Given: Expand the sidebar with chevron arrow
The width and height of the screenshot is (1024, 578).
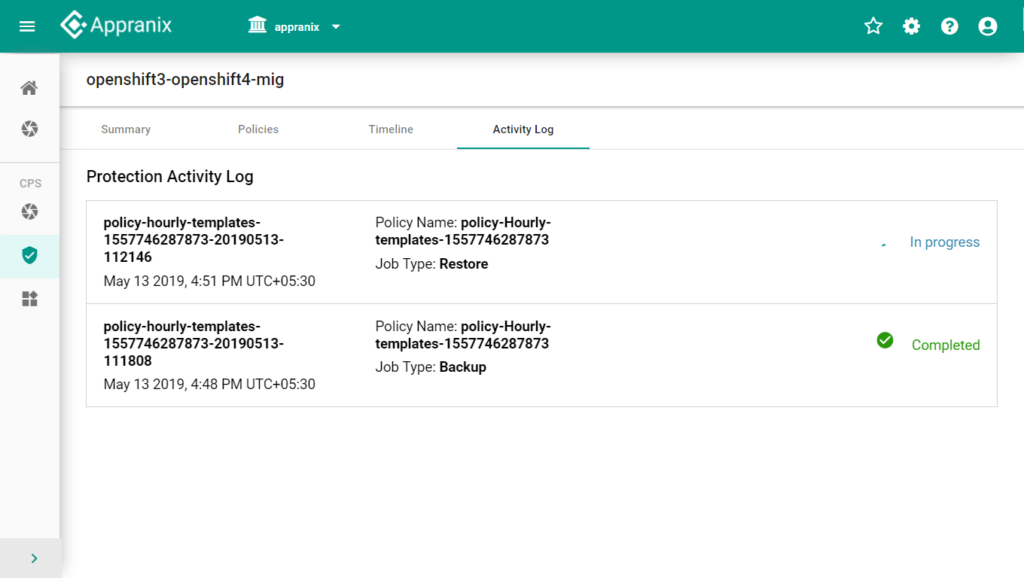Looking at the screenshot, I should coord(34,558).
